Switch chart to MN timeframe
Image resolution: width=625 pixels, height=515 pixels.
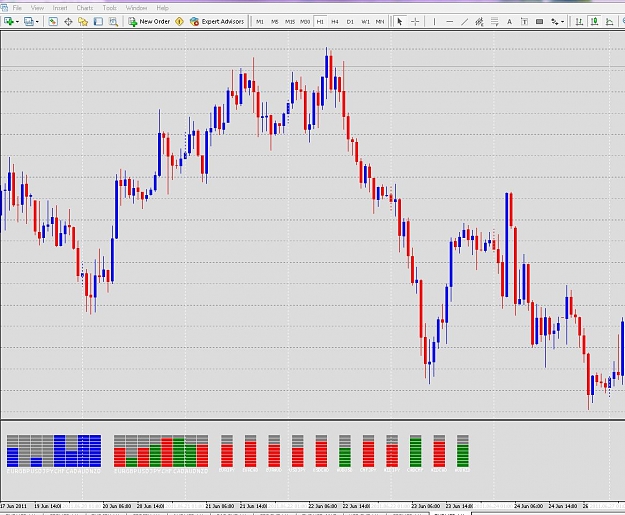pos(380,22)
